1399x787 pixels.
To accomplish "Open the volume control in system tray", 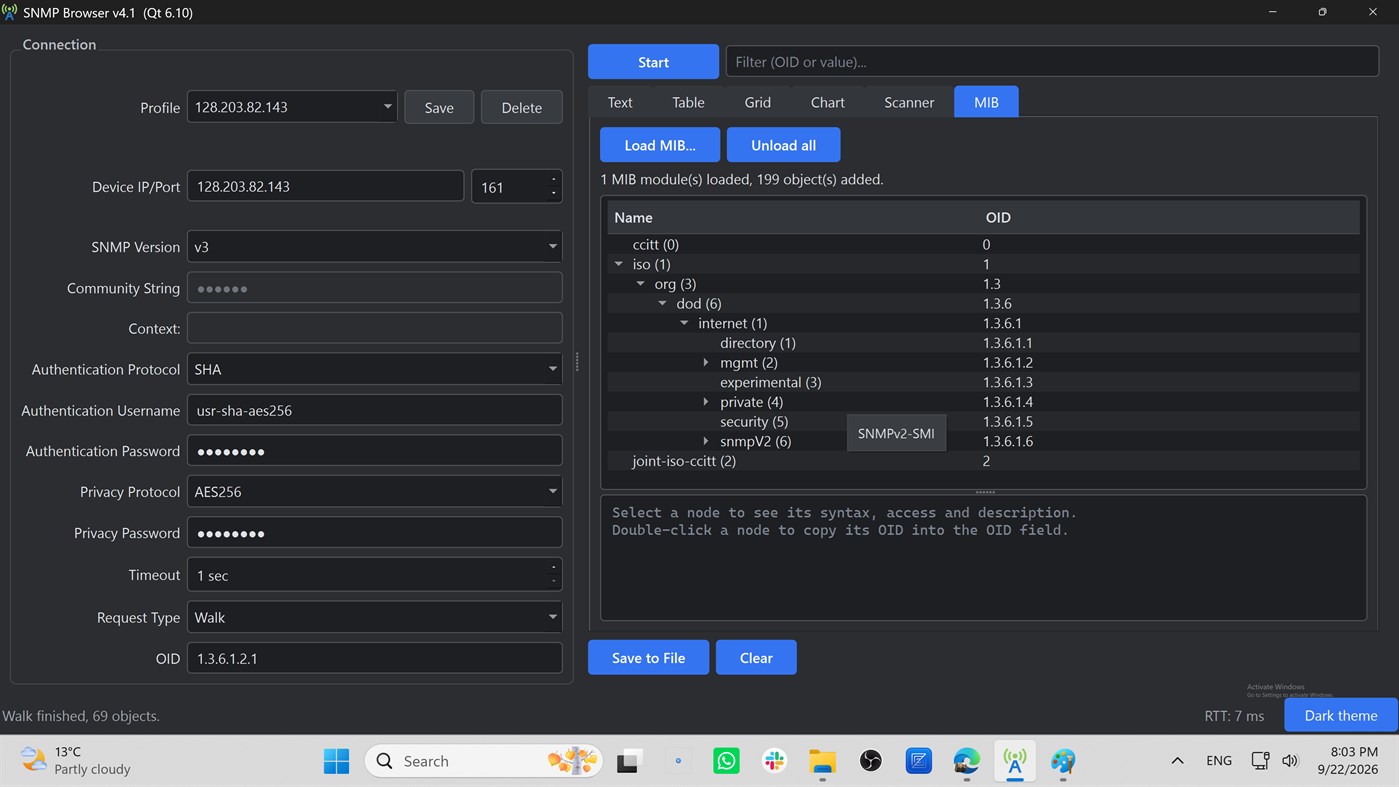I will pyautogui.click(x=1289, y=761).
